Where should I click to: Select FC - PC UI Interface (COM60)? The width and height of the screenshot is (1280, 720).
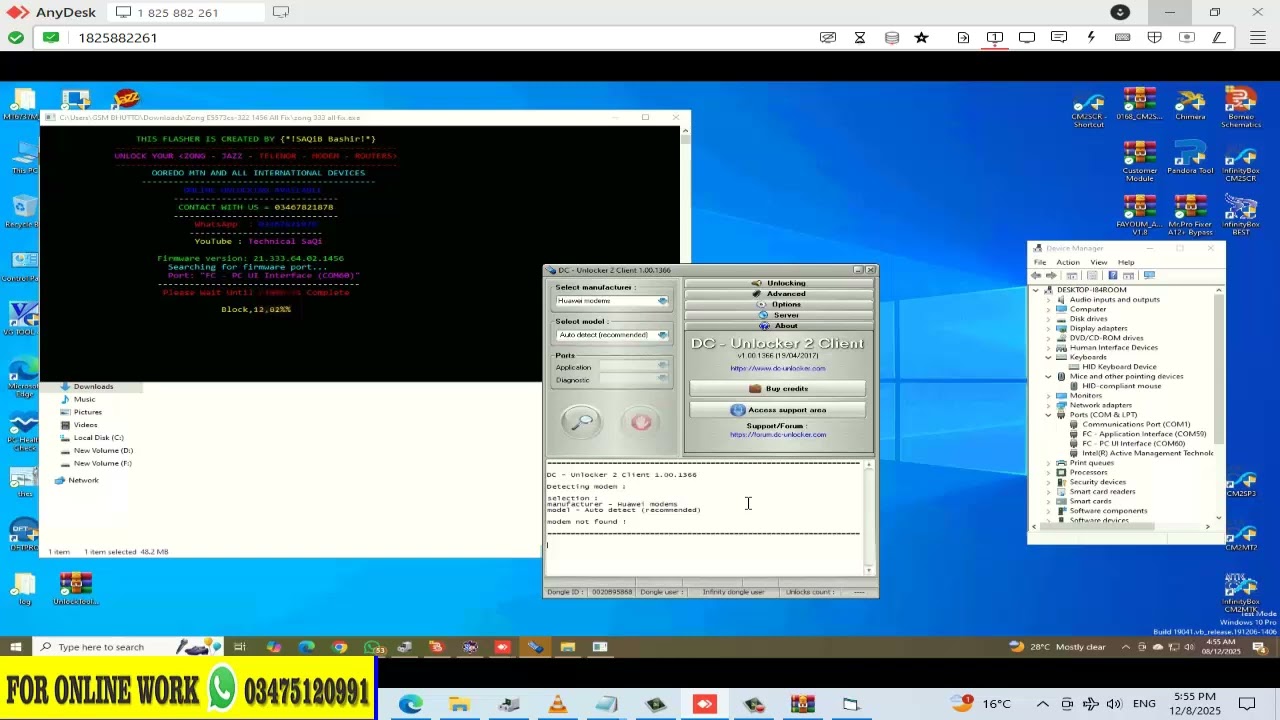(1133, 444)
